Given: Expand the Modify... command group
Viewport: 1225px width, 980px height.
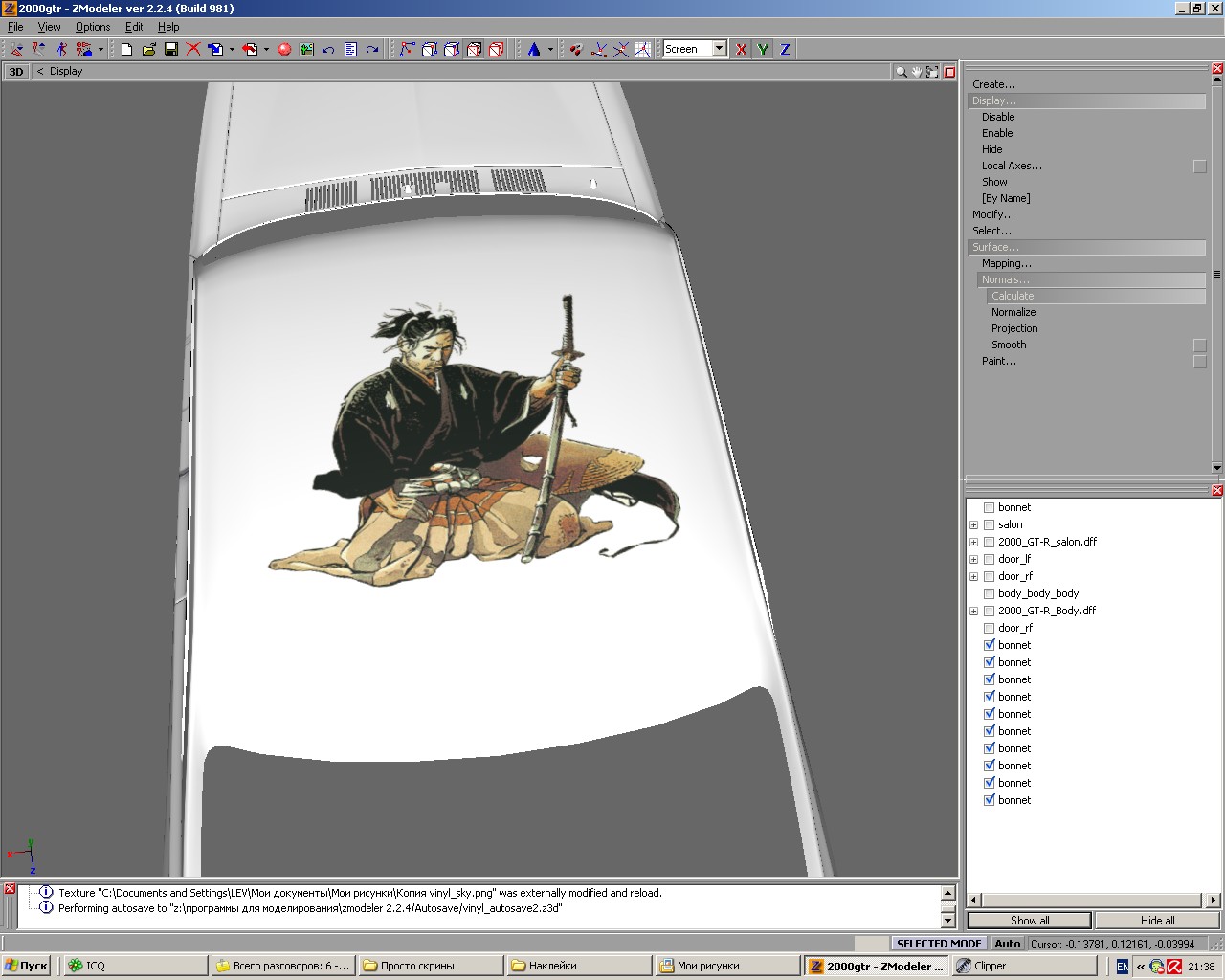Looking at the screenshot, I should (x=993, y=214).
